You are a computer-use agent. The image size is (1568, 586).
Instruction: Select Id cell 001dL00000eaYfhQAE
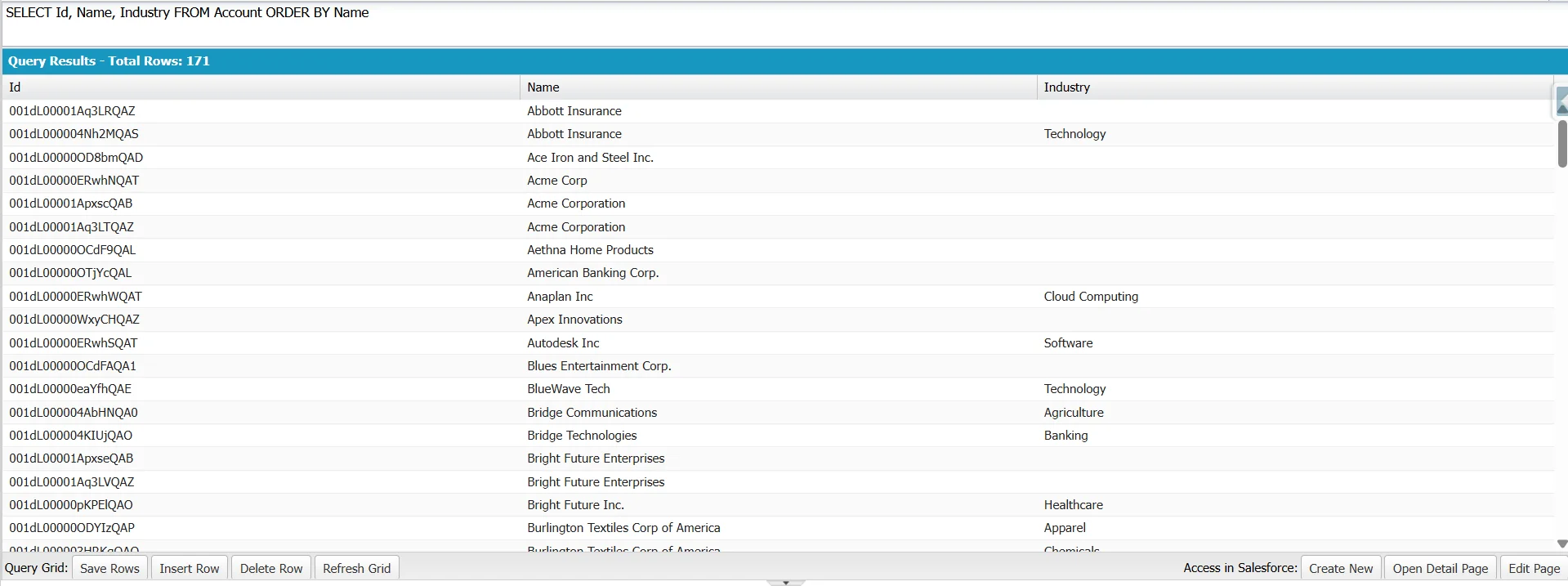(x=261, y=389)
